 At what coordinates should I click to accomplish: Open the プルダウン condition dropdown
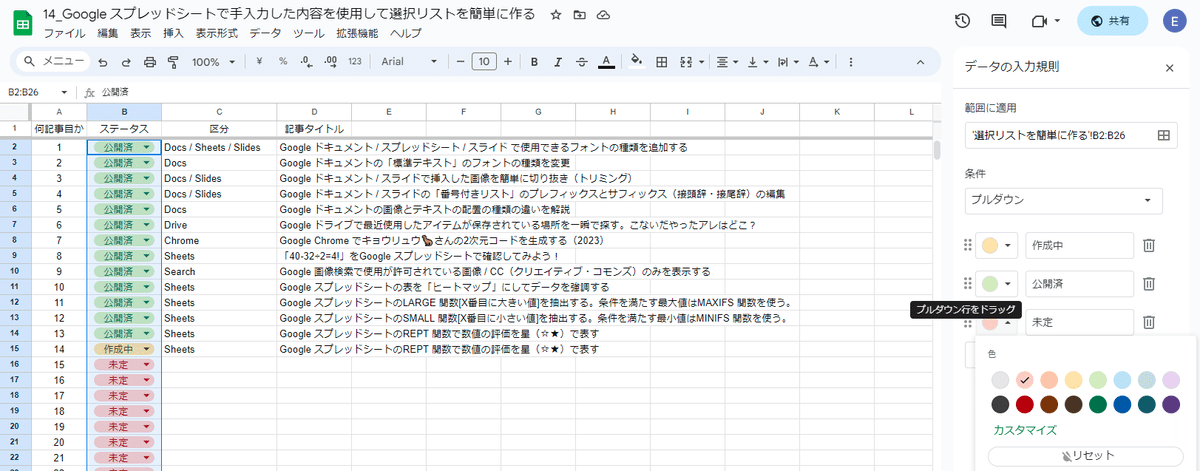click(1063, 199)
